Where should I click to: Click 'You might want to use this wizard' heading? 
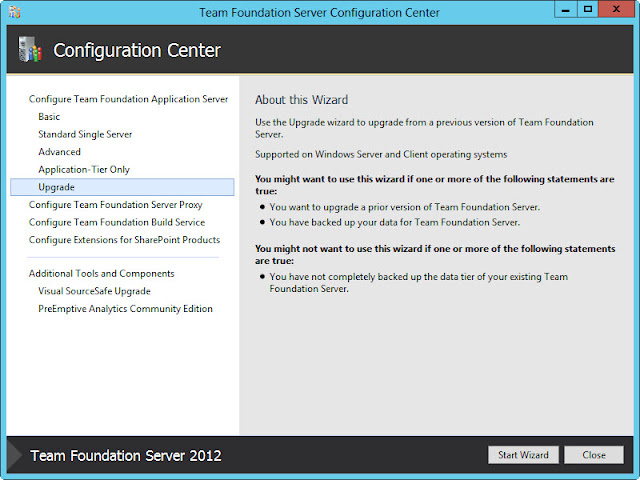click(435, 185)
